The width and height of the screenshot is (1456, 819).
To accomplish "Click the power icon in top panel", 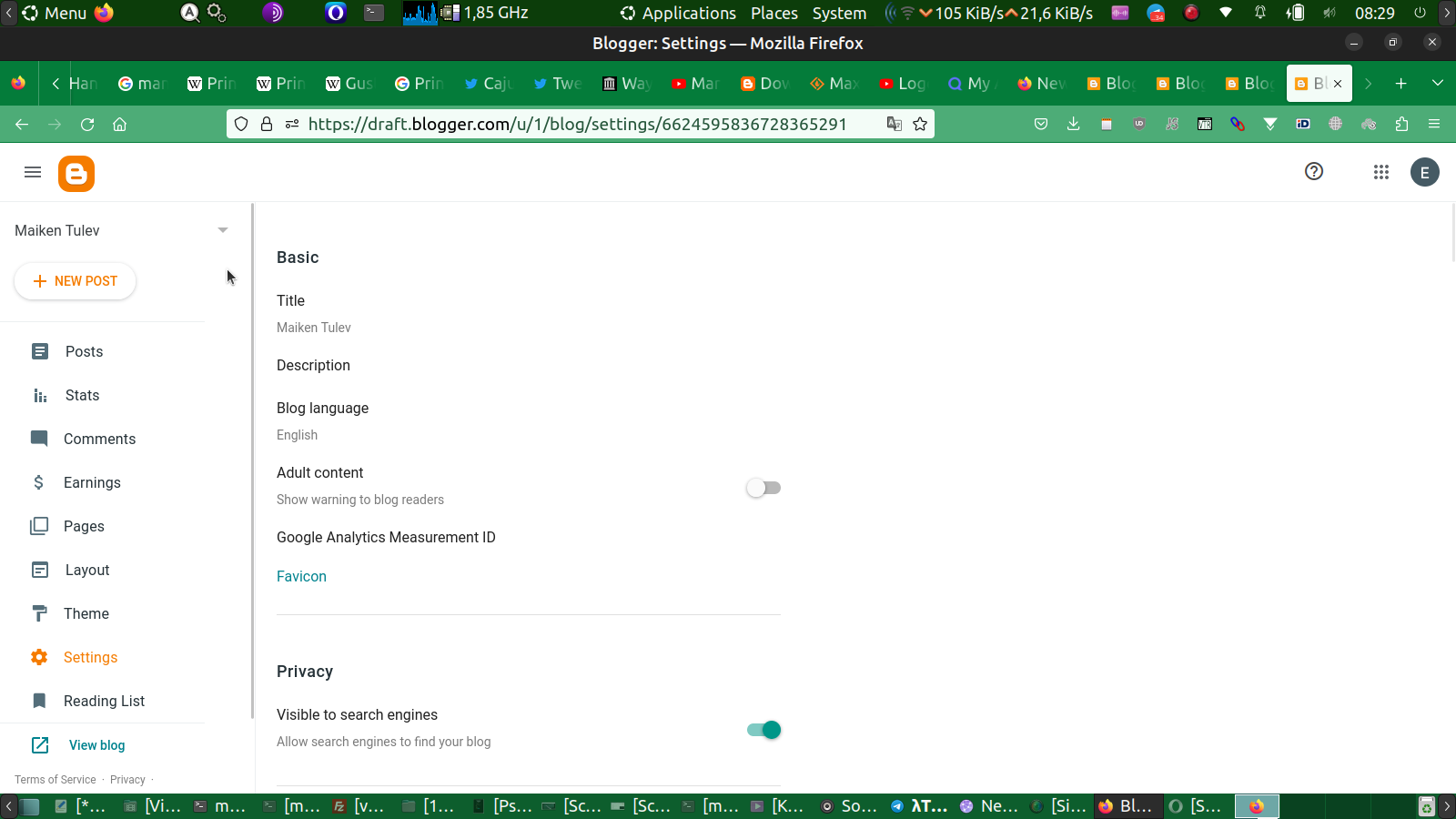I will (1420, 13).
